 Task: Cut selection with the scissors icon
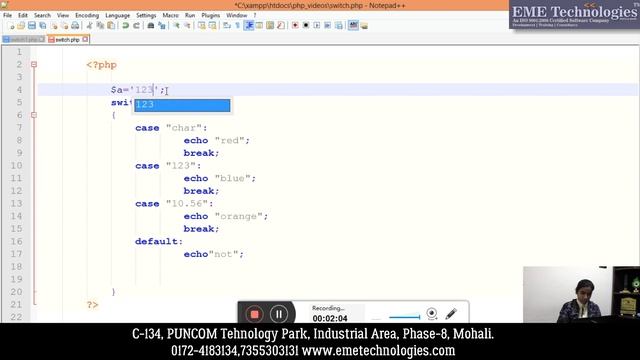point(89,26)
